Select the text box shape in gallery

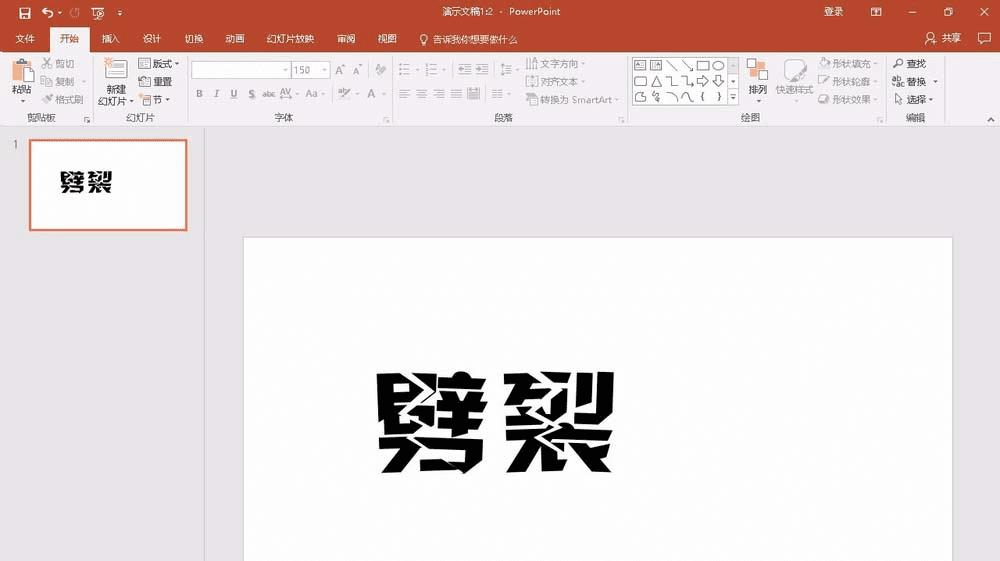click(x=640, y=65)
